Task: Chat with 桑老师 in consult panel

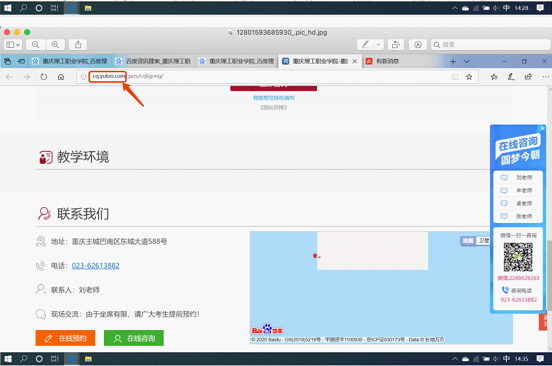Action: point(518,203)
